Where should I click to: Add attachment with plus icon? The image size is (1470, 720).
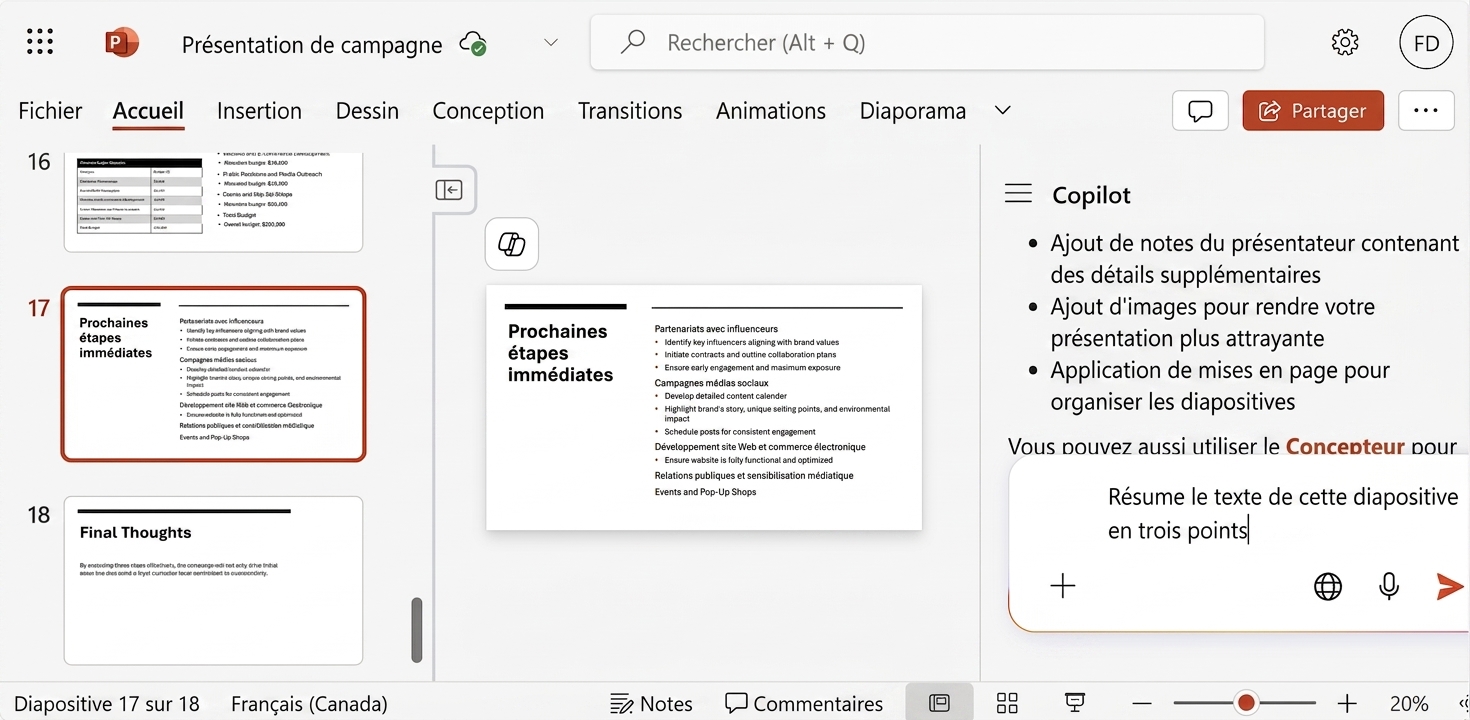coord(1063,586)
